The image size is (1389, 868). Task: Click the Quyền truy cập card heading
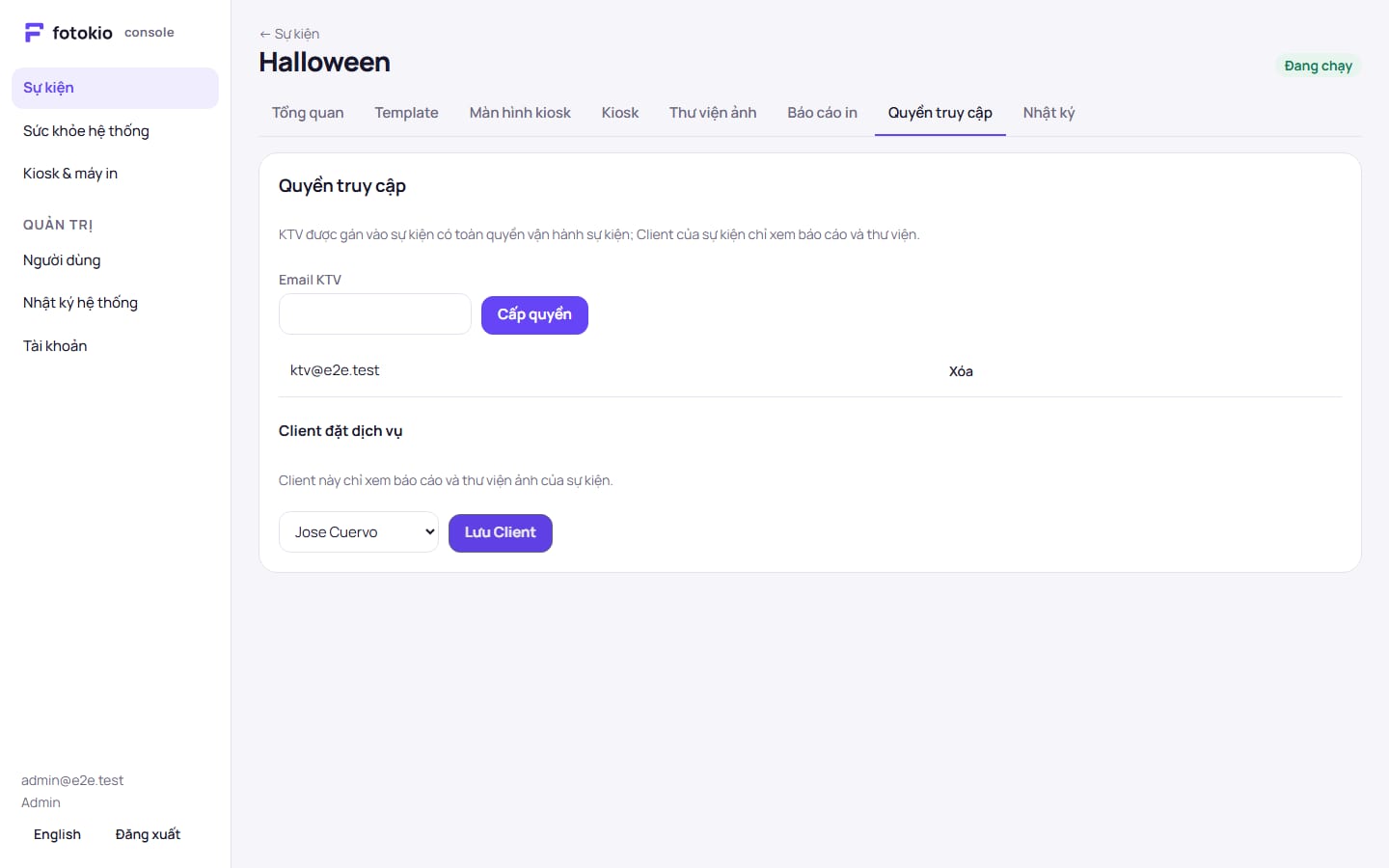pyautogui.click(x=342, y=186)
